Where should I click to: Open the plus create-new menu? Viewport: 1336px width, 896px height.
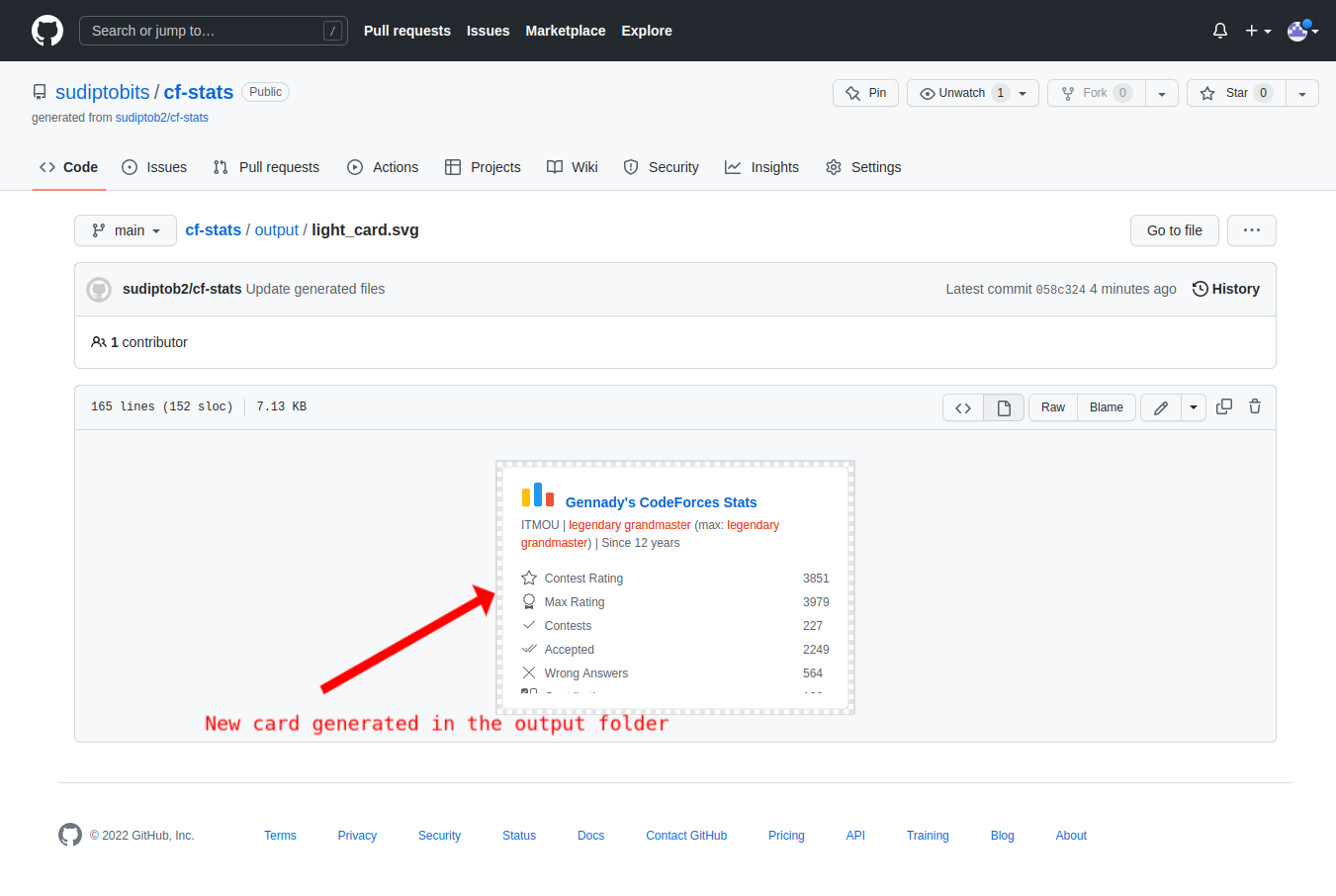[x=1258, y=31]
